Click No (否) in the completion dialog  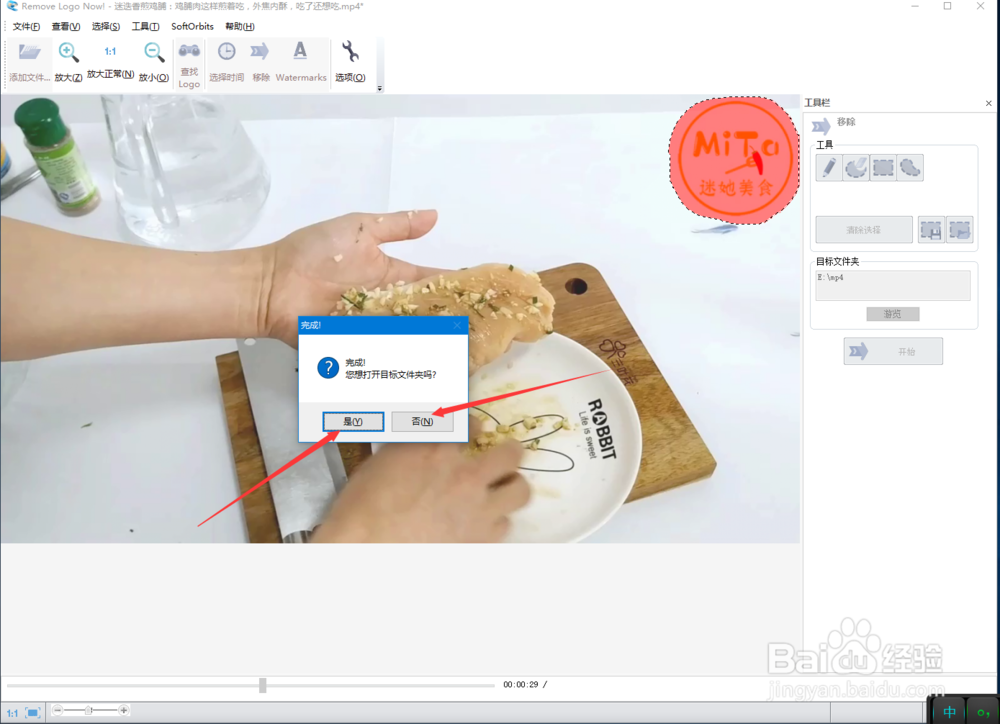point(422,422)
